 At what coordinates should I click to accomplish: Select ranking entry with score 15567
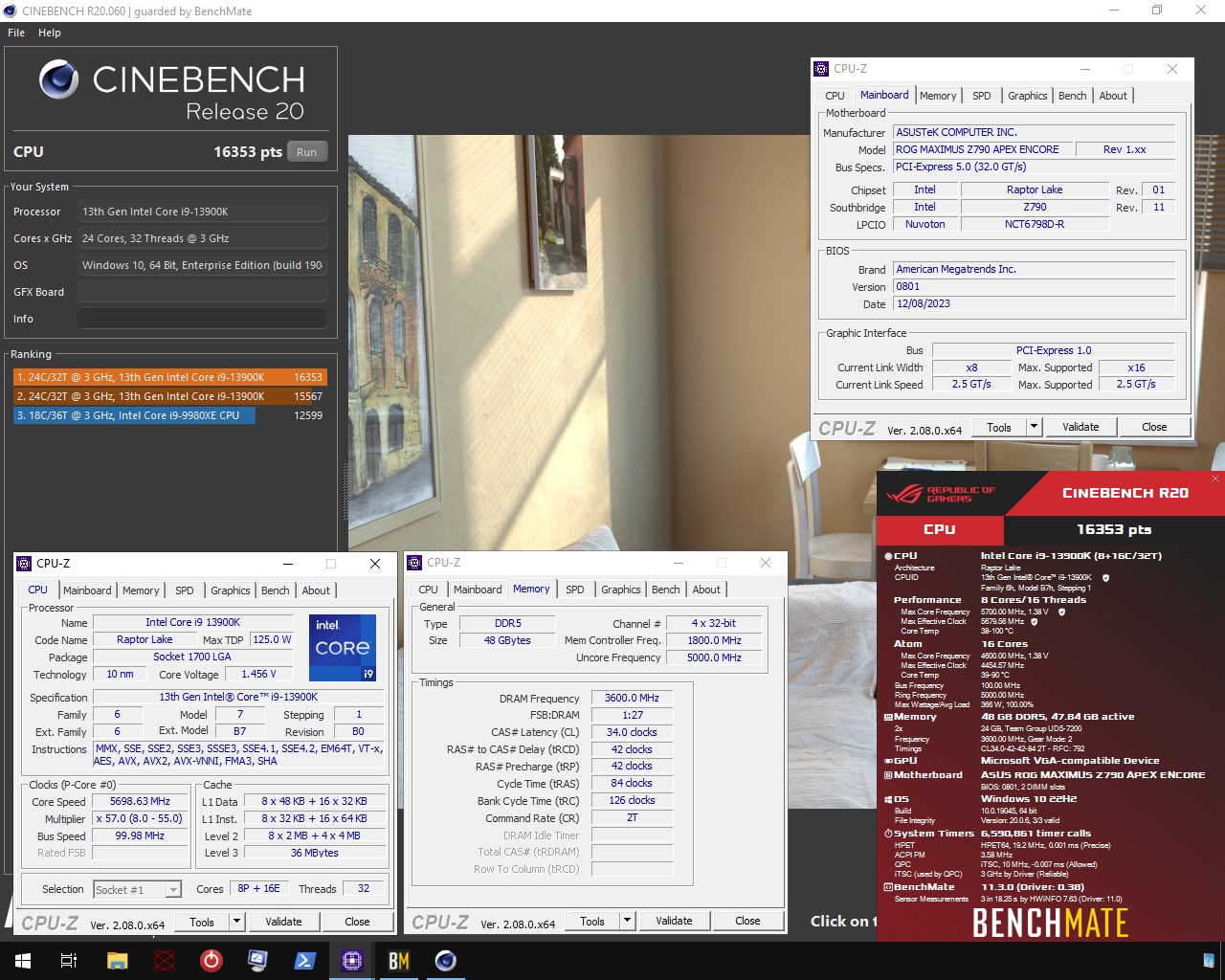coord(169,396)
